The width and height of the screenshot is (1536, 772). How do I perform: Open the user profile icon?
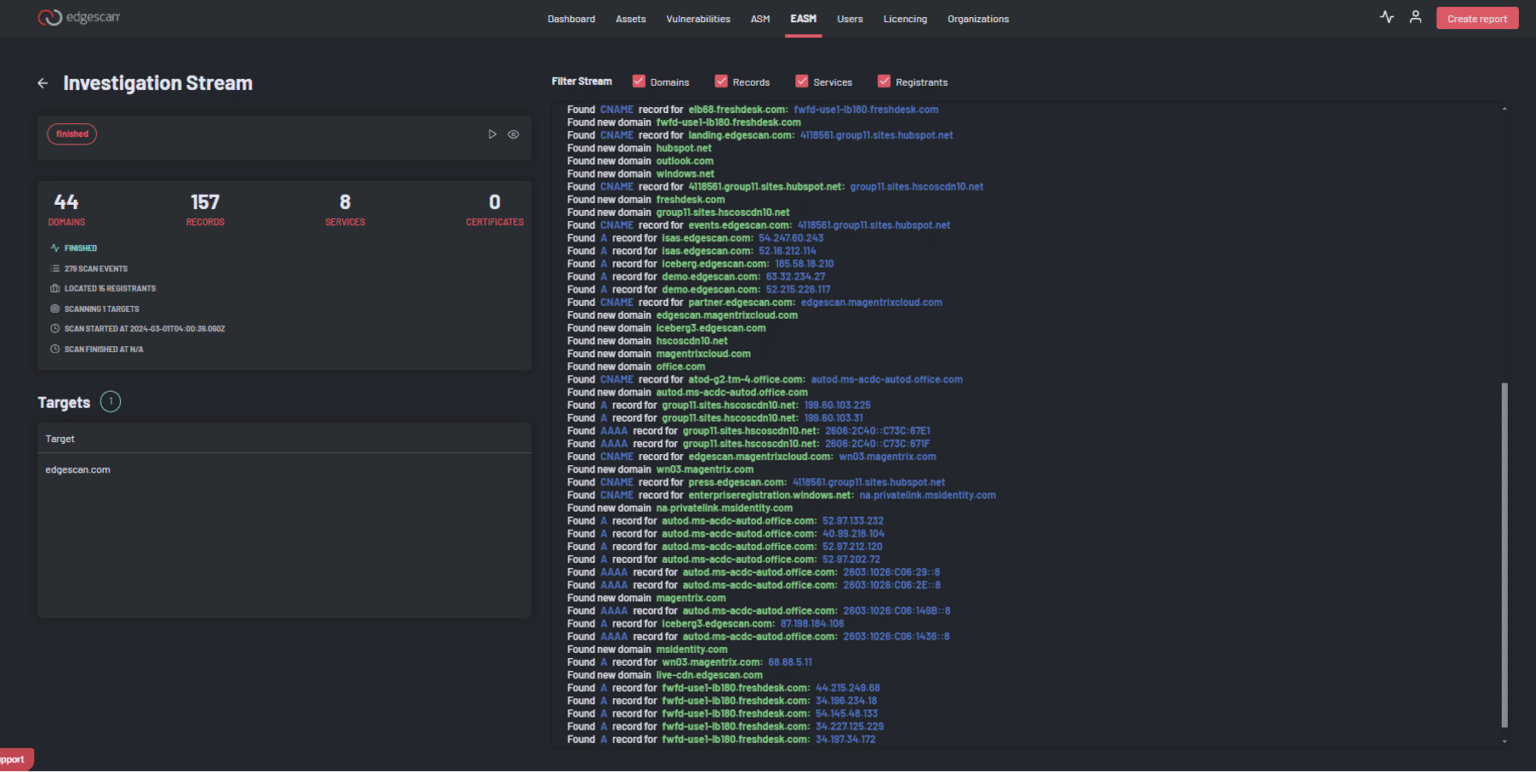[1415, 17]
